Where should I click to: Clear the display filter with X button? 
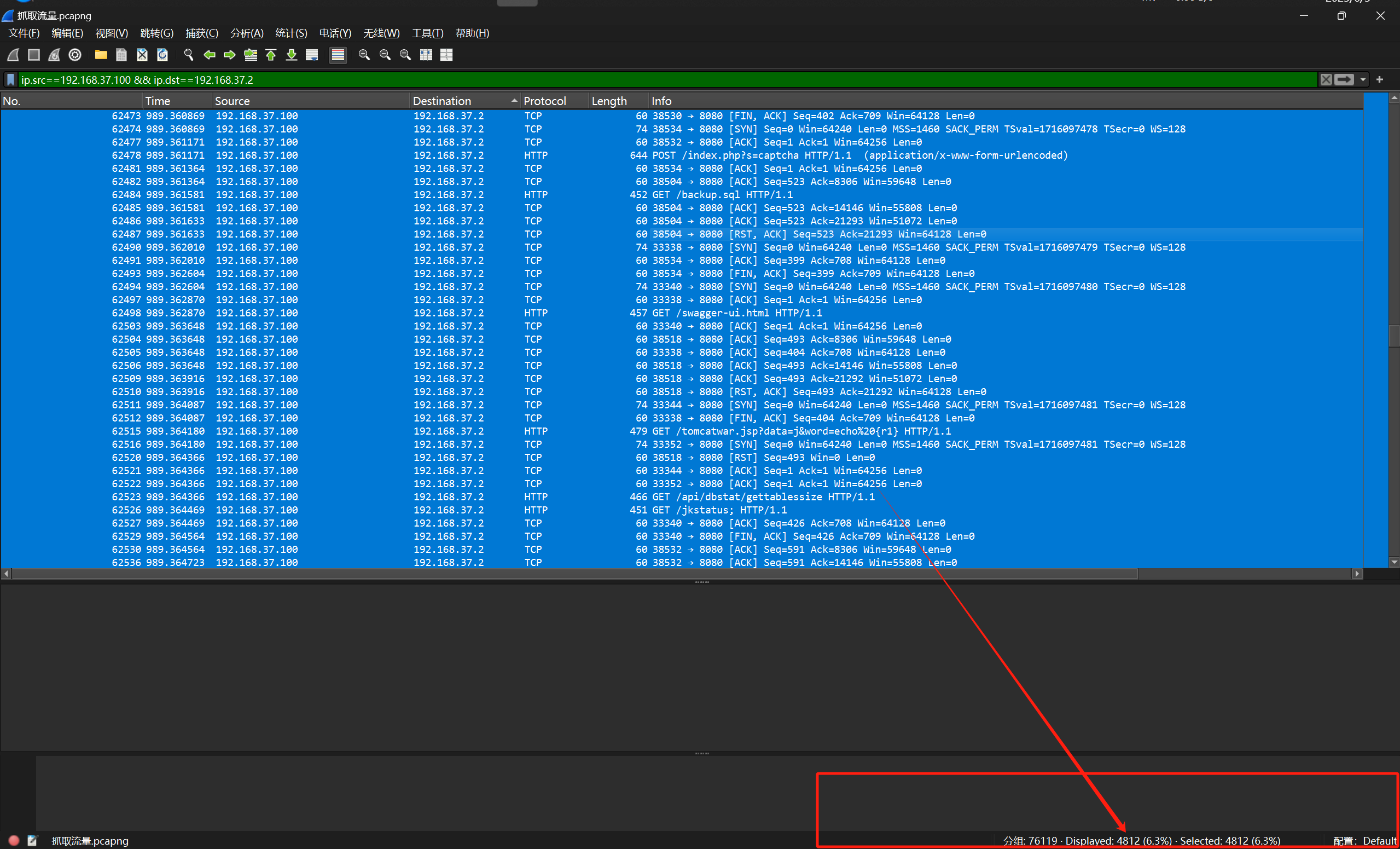[x=1326, y=79]
